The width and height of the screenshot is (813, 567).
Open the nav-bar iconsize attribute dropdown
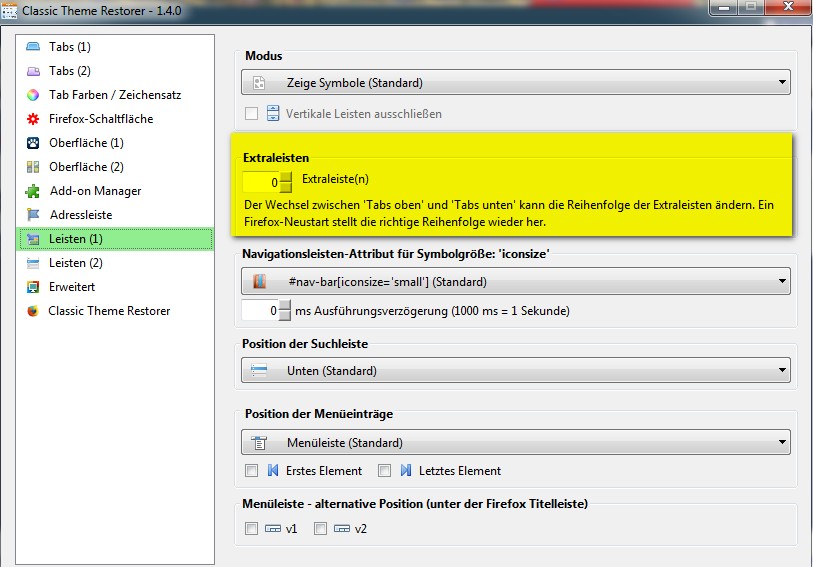click(515, 281)
